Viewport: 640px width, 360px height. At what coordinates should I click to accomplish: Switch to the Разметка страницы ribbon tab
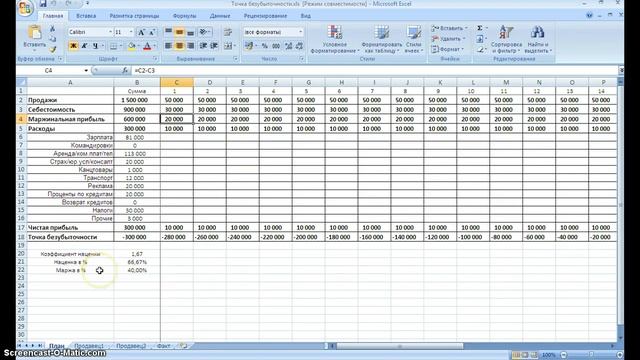(134, 16)
